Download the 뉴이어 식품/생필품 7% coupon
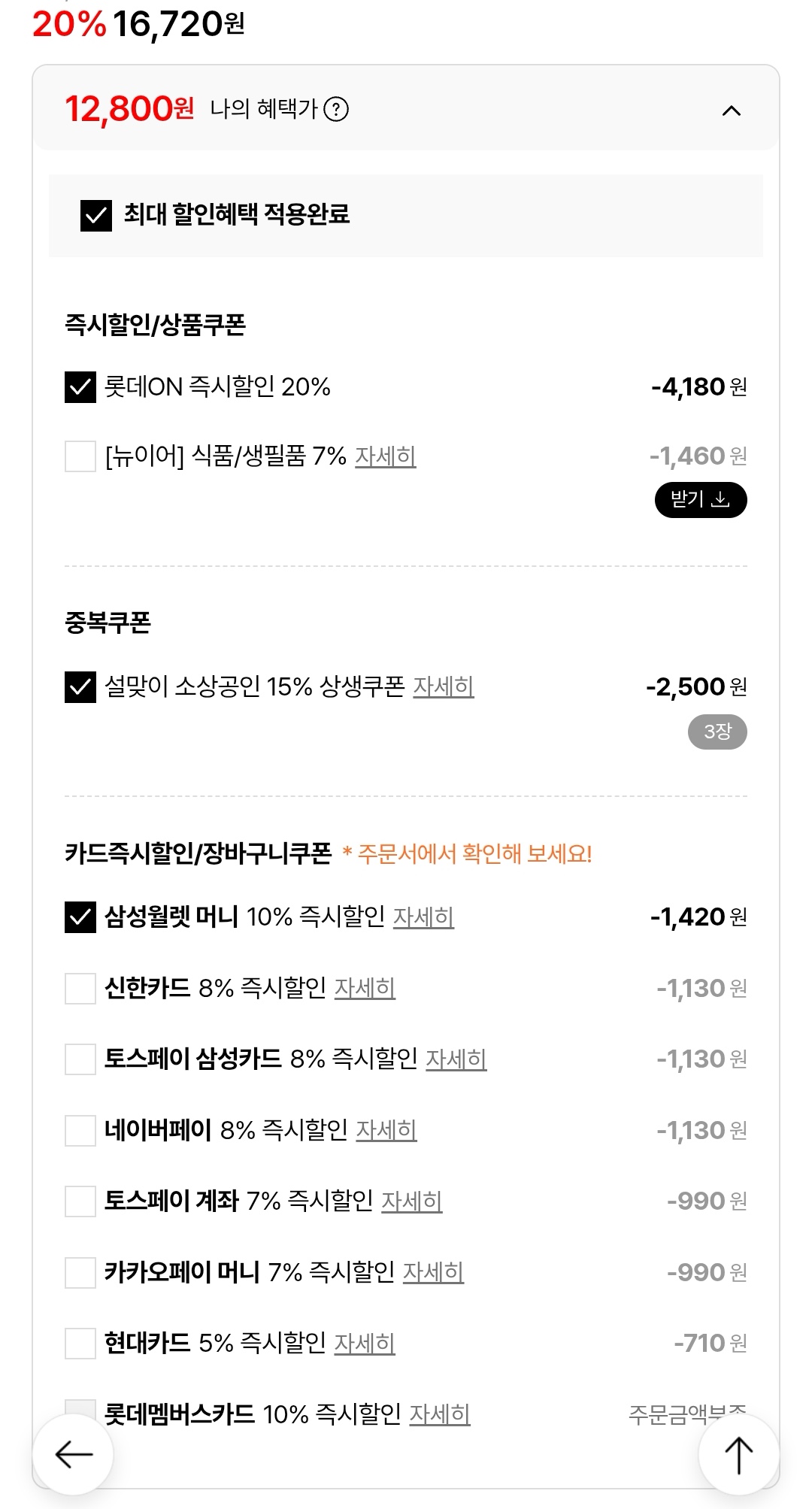This screenshot has height=1509, width=812. coord(700,500)
